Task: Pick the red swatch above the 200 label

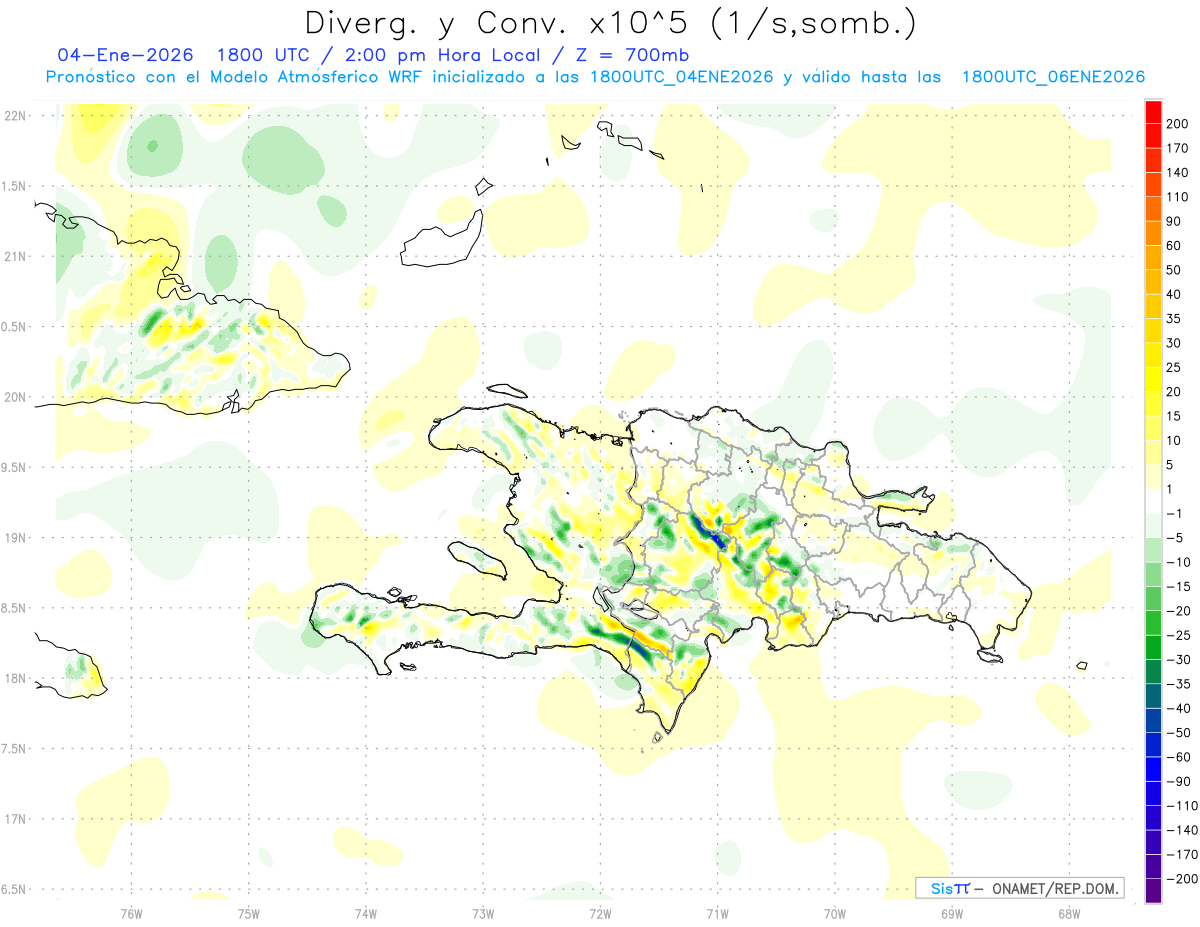Action: click(1154, 112)
